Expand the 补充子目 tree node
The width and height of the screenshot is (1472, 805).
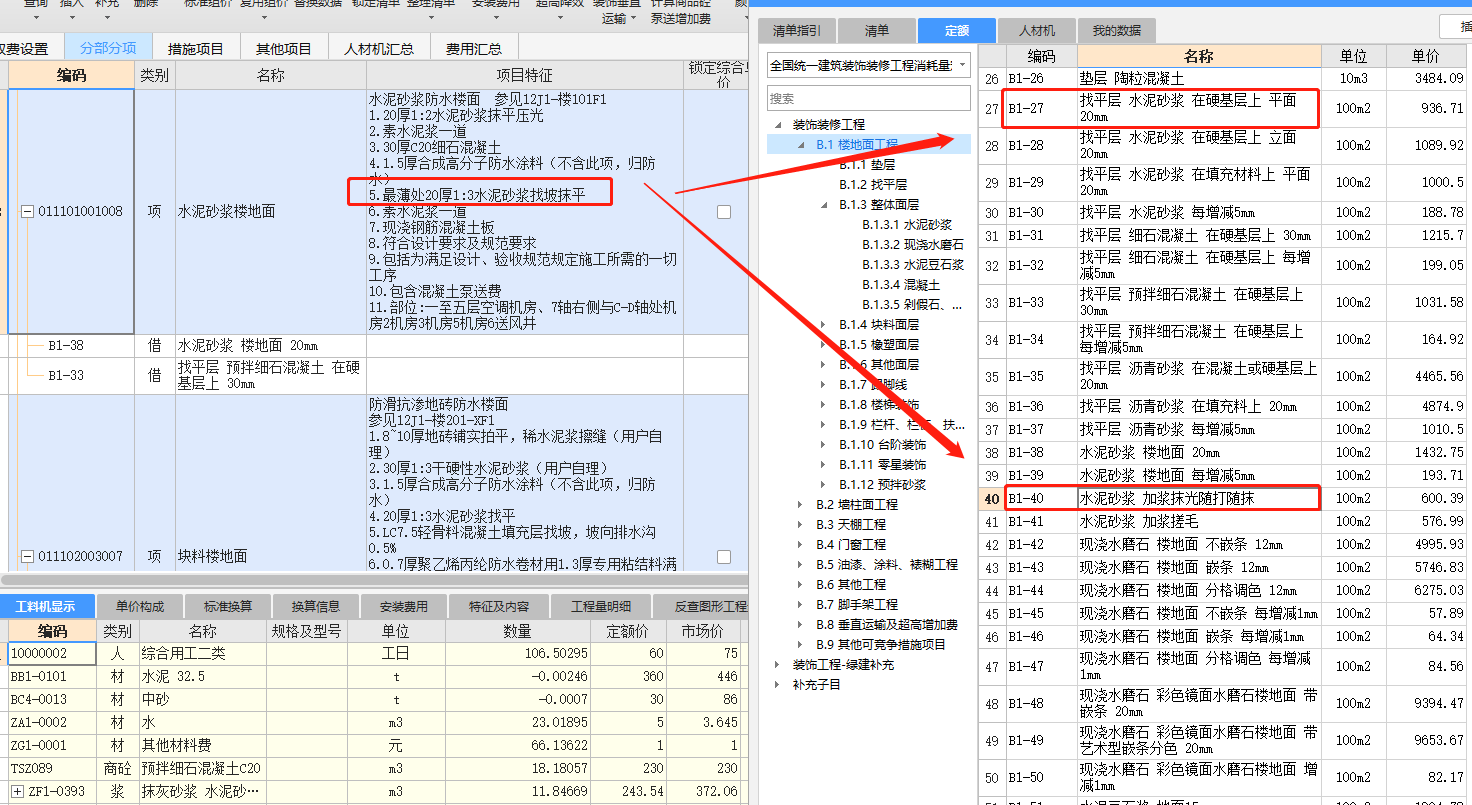coord(777,685)
